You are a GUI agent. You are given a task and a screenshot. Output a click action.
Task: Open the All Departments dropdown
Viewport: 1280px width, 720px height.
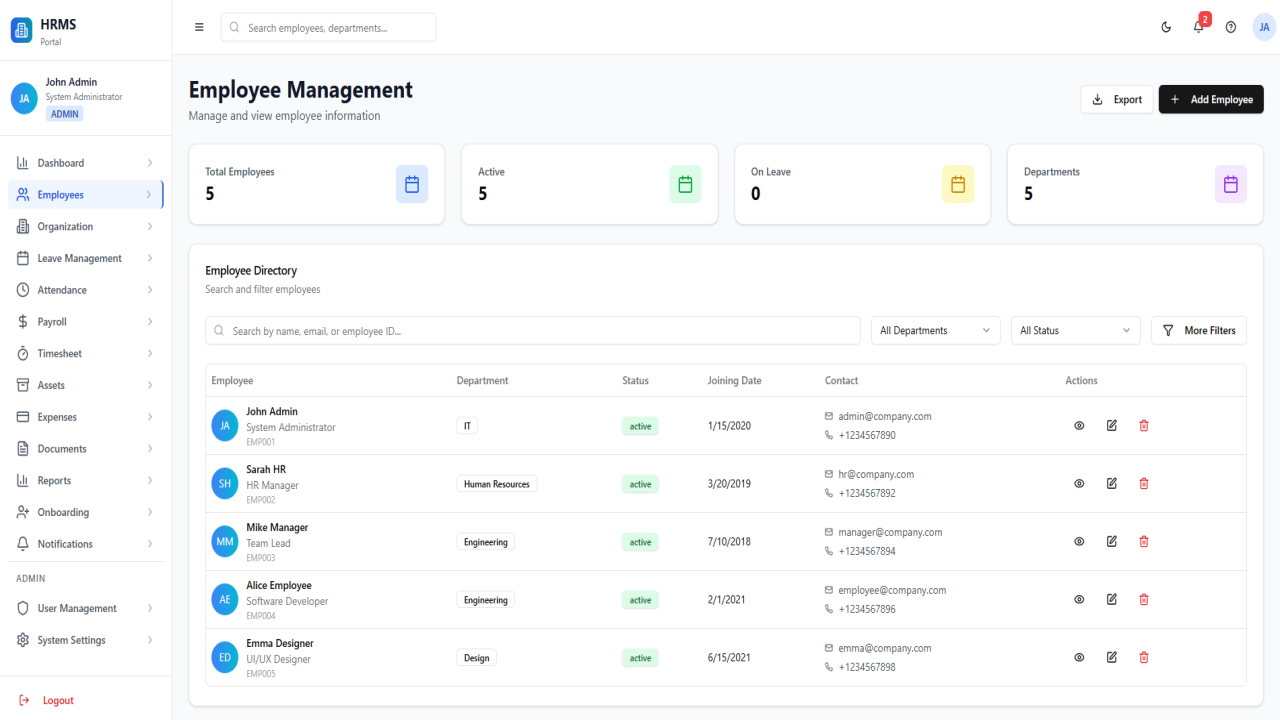click(x=936, y=330)
